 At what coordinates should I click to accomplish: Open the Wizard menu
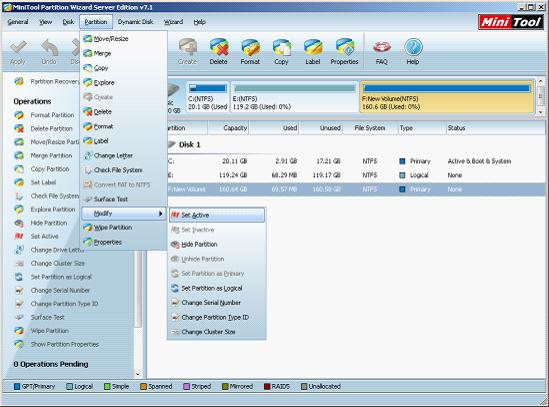pos(174,22)
